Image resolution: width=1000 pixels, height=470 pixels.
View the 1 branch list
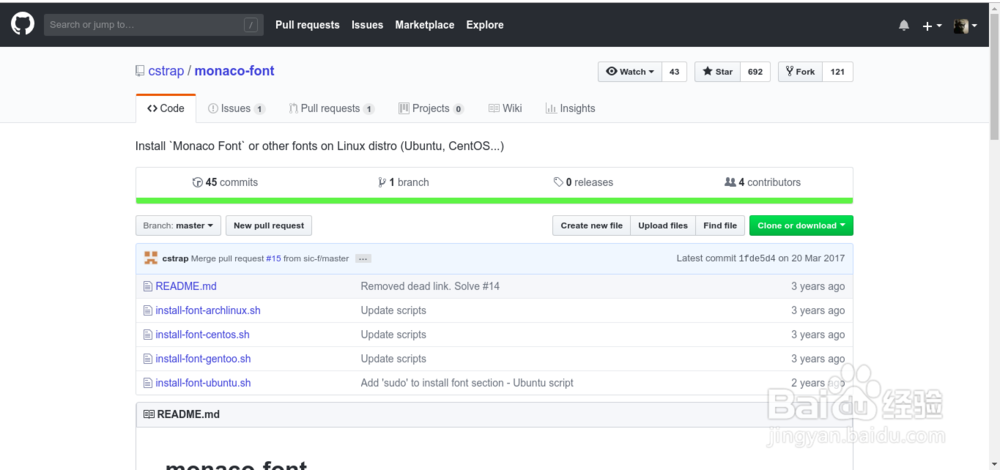pyautogui.click(x=404, y=182)
